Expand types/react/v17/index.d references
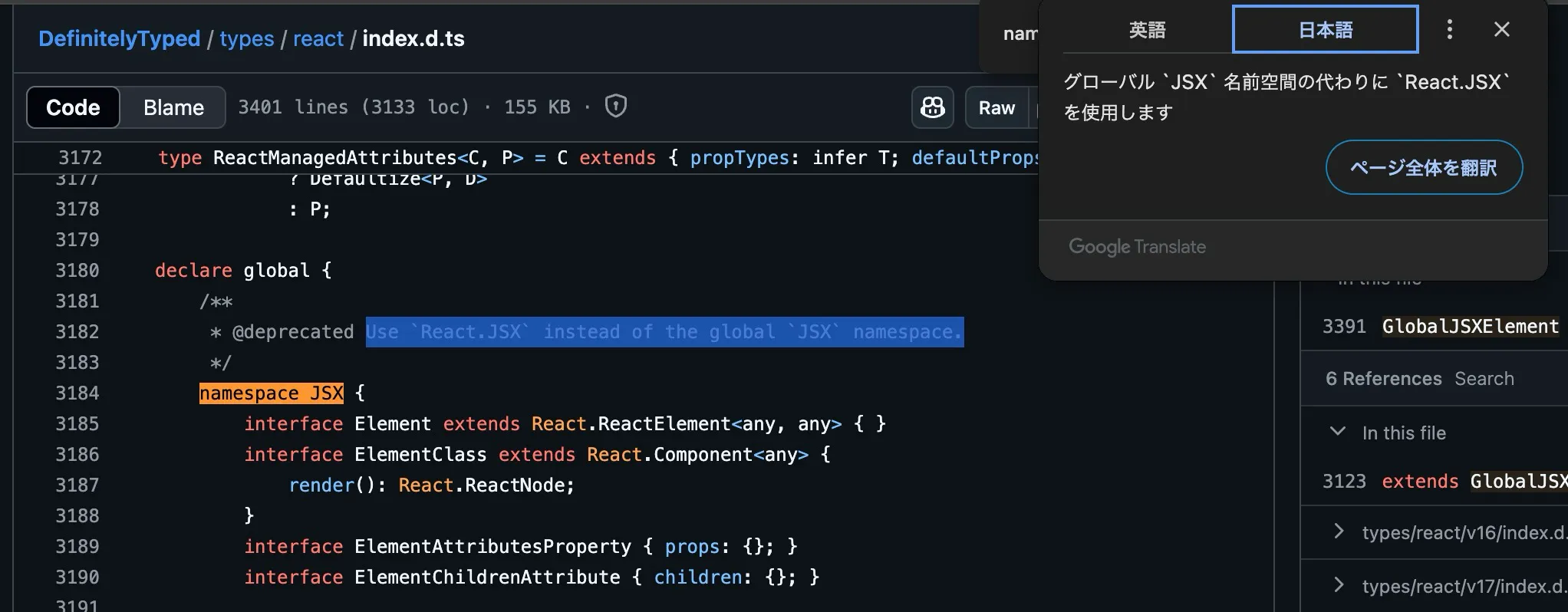The image size is (1568, 612). (1339, 585)
